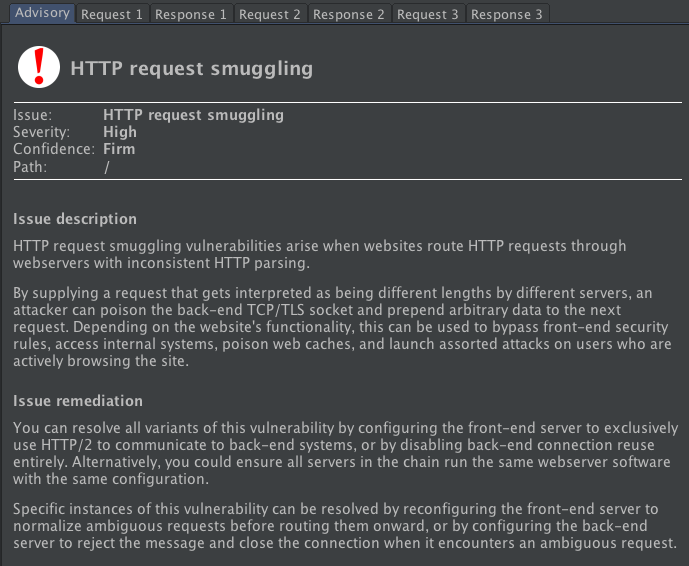
Task: Click the Path value slash
Action: pos(106,167)
